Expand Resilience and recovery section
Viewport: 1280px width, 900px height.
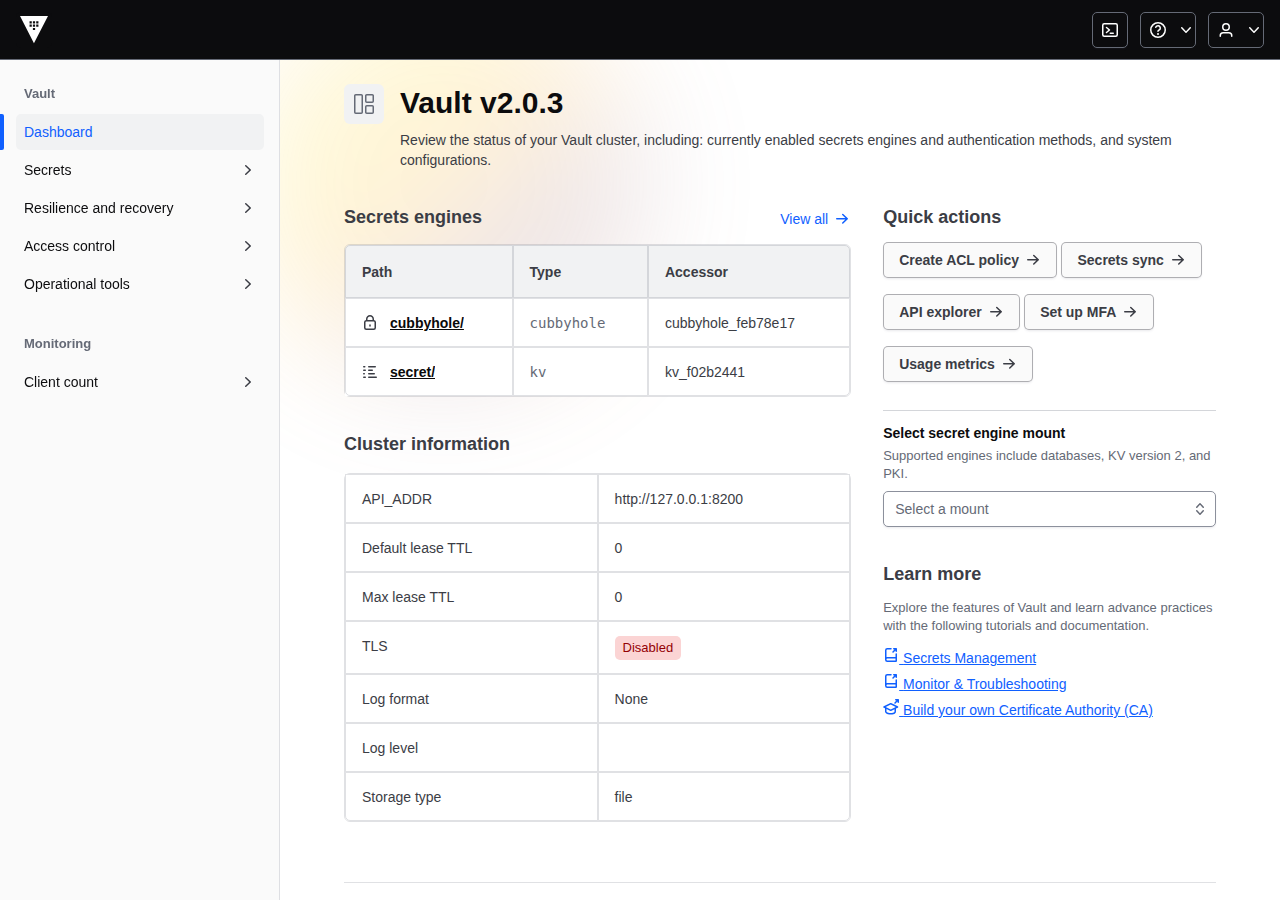point(140,208)
